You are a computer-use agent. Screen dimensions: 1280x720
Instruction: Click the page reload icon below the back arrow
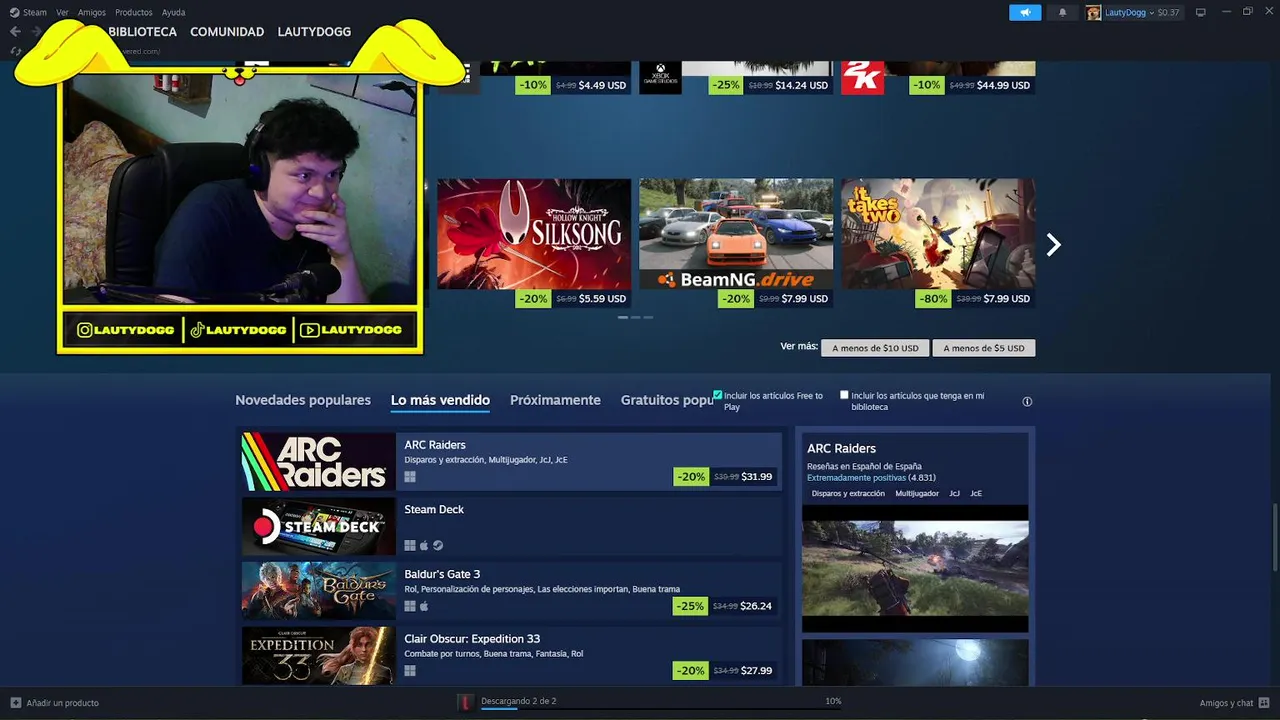[15, 51]
